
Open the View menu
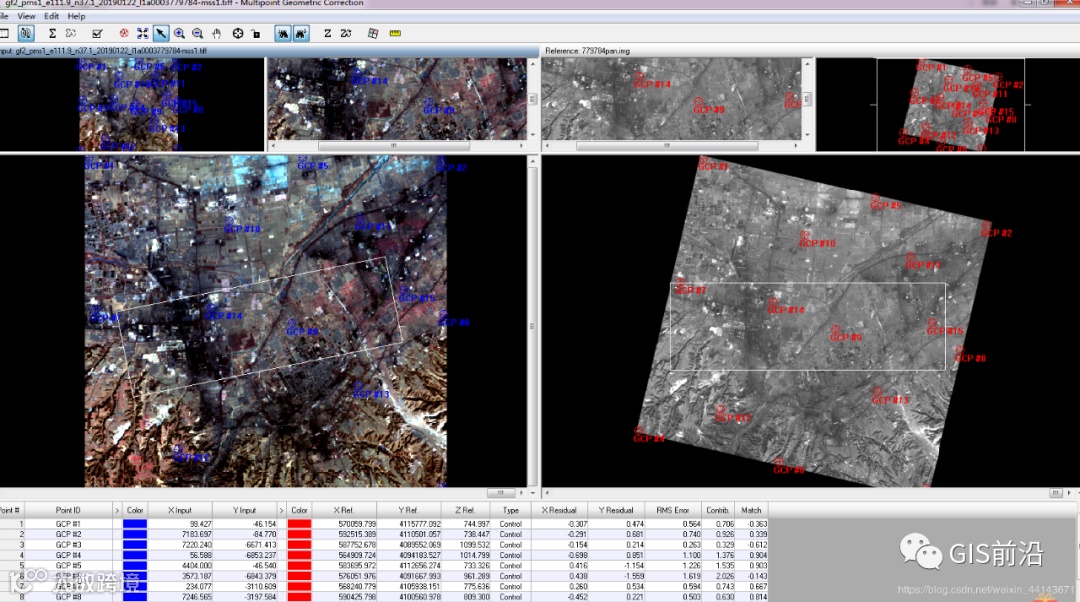pyautogui.click(x=26, y=17)
